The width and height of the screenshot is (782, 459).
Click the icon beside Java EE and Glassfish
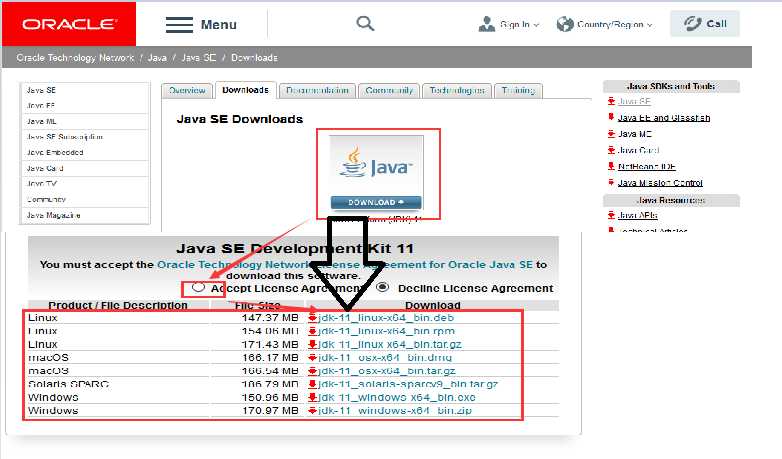point(611,117)
